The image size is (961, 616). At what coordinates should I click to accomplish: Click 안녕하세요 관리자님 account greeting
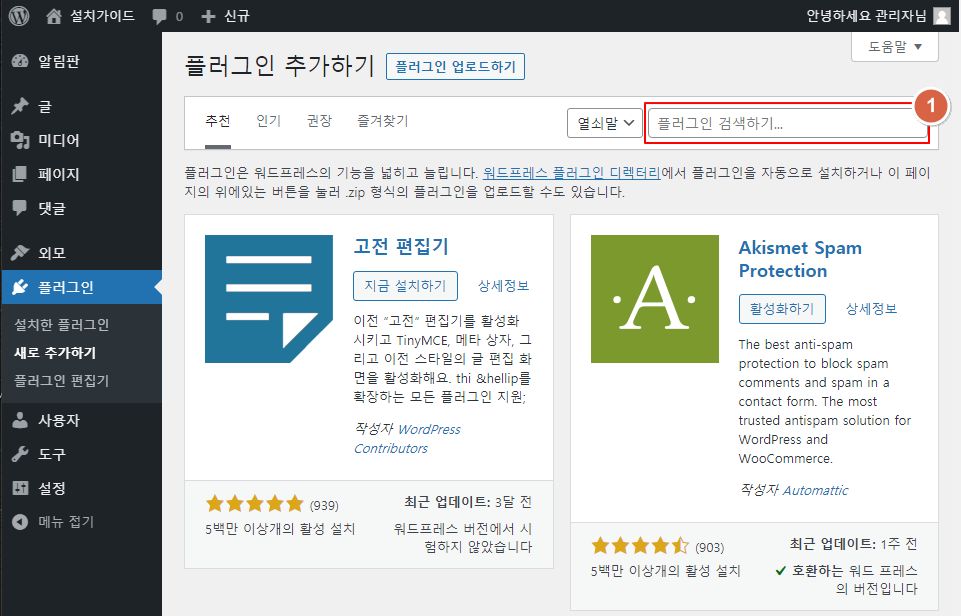point(866,16)
